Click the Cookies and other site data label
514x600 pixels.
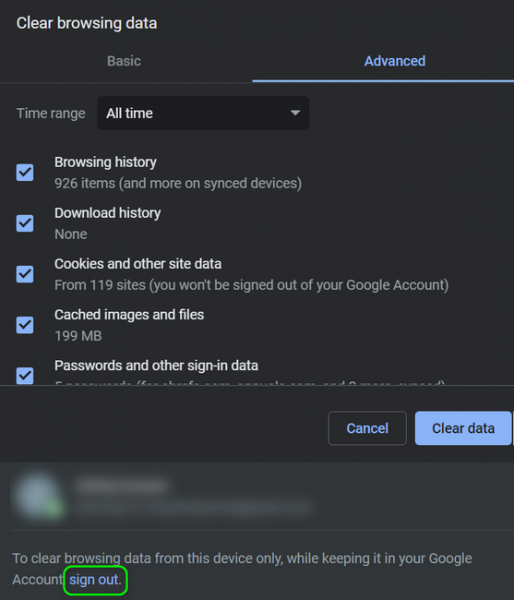point(138,264)
